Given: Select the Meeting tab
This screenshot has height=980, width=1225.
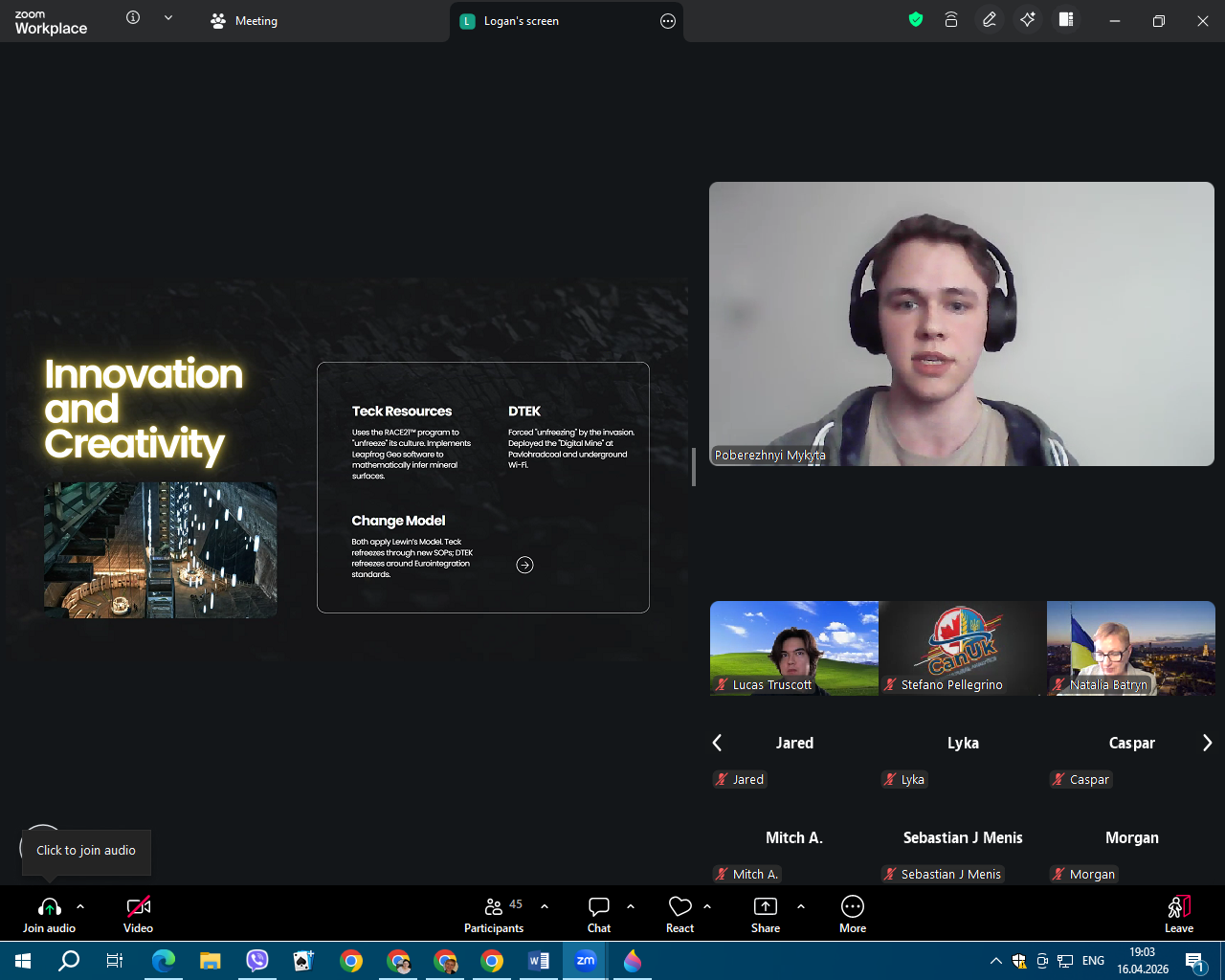Looking at the screenshot, I should 245,21.
